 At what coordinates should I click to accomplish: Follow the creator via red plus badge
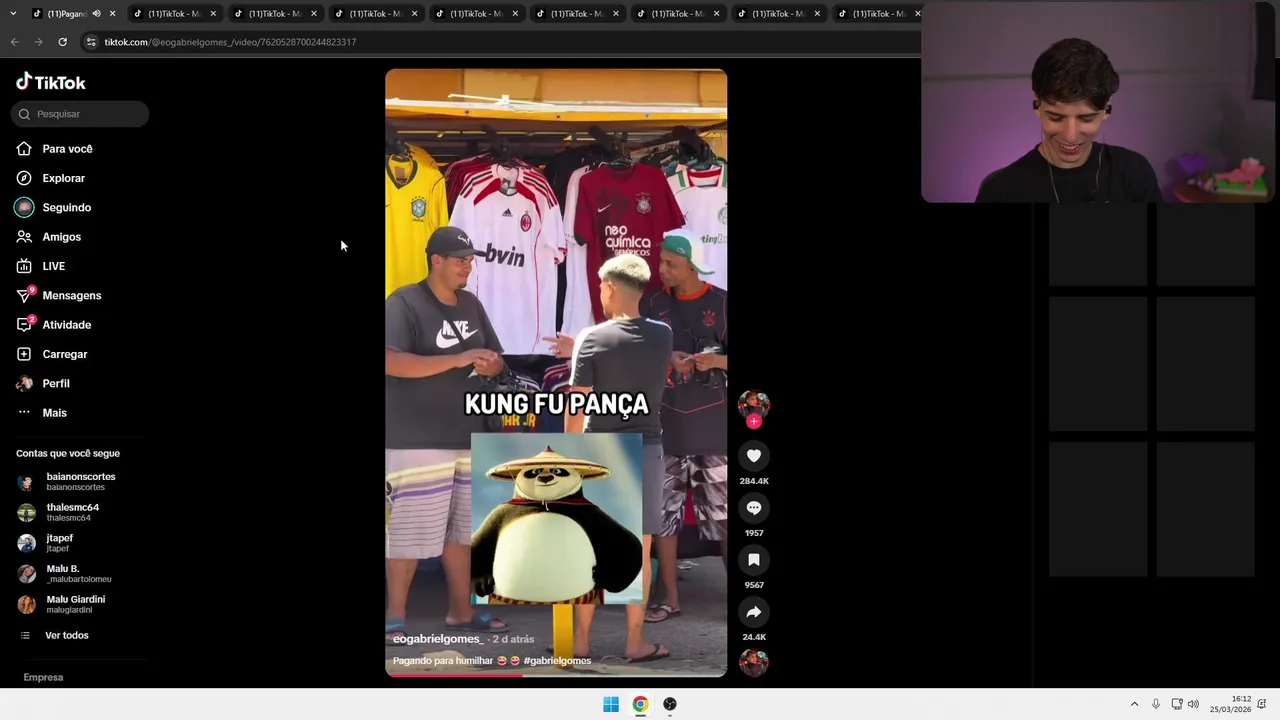click(754, 421)
